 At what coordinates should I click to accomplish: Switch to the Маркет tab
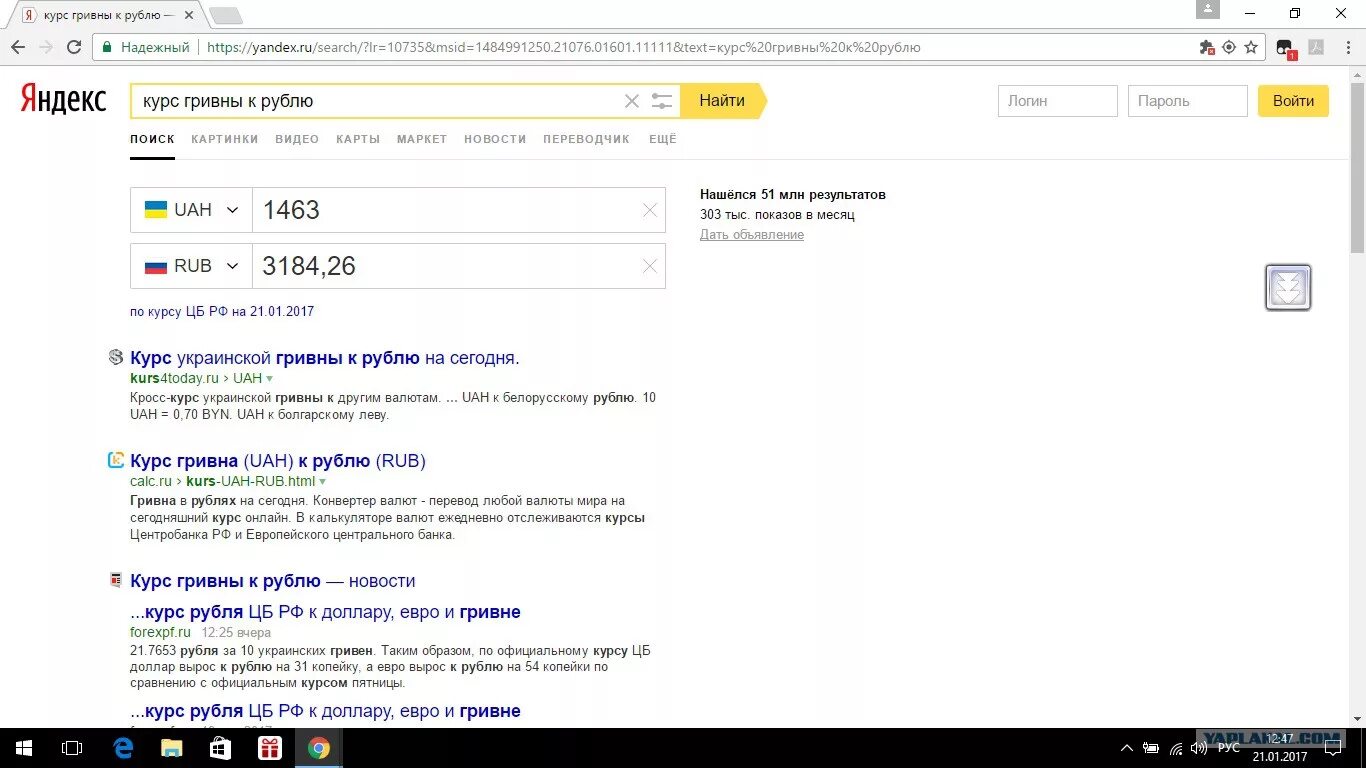[x=422, y=139]
